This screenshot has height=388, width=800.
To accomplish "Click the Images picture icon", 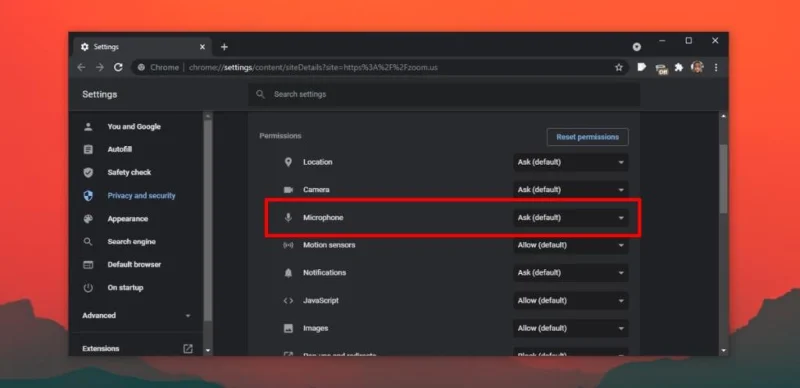I will coord(288,328).
